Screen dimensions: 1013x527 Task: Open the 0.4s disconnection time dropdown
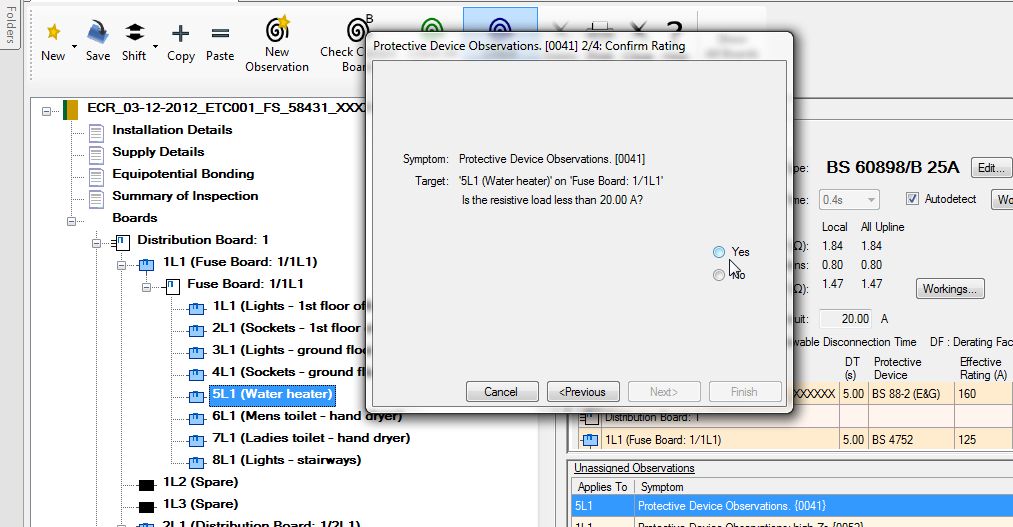(x=849, y=200)
